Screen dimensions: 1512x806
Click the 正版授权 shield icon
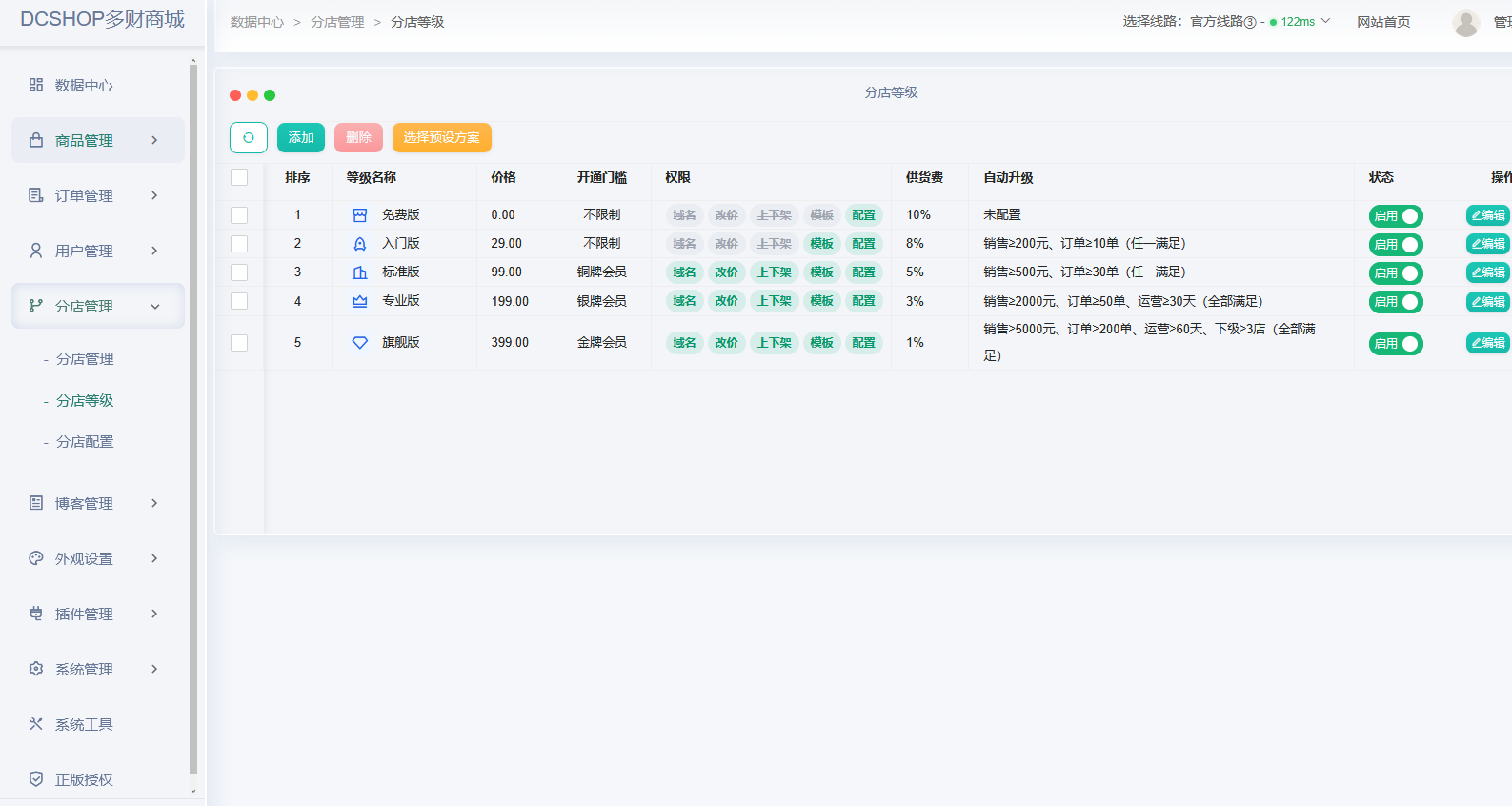click(36, 779)
